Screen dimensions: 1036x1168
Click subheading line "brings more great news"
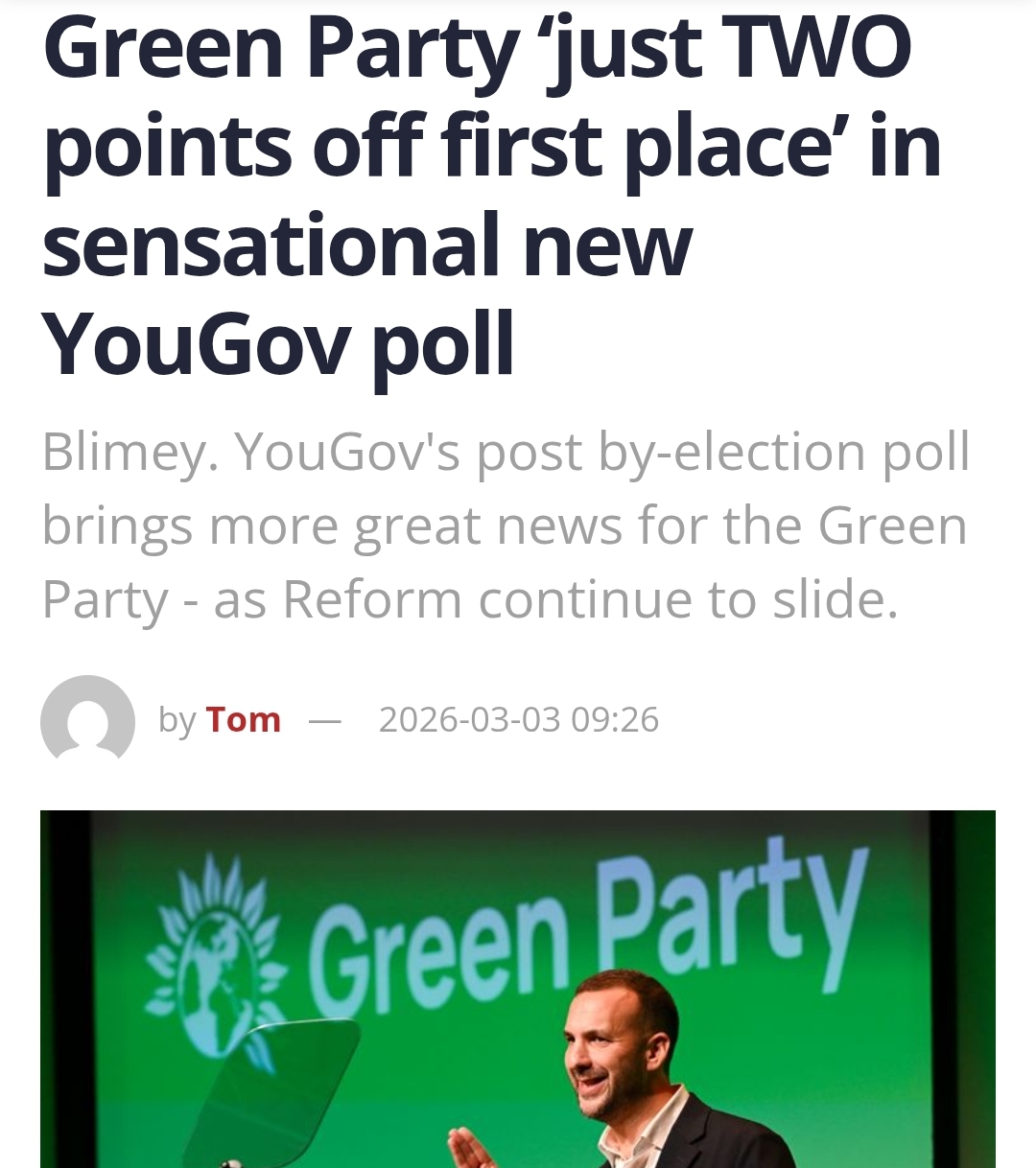click(504, 526)
